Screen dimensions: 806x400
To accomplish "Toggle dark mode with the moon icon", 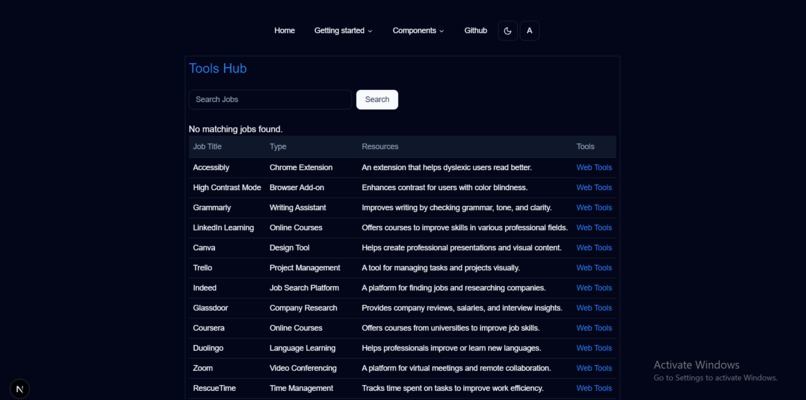I will [507, 31].
